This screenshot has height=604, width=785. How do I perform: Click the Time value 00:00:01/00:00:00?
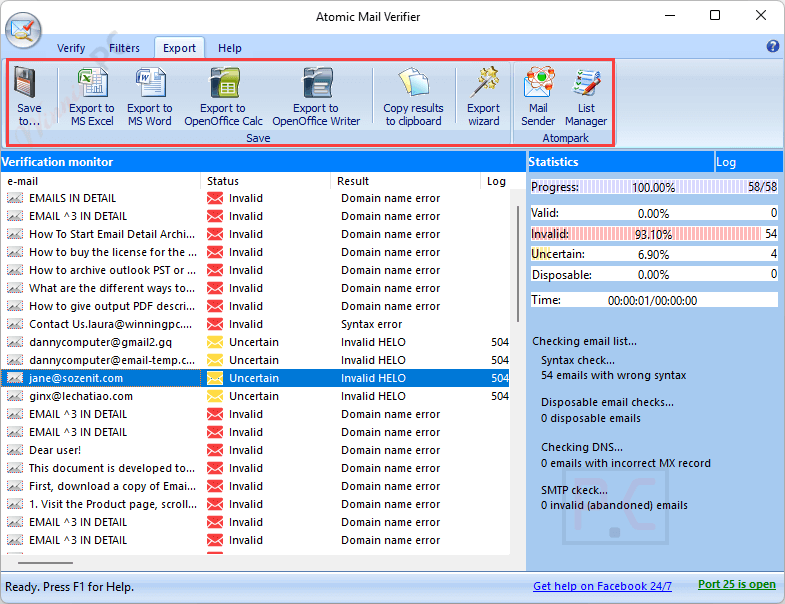(652, 300)
